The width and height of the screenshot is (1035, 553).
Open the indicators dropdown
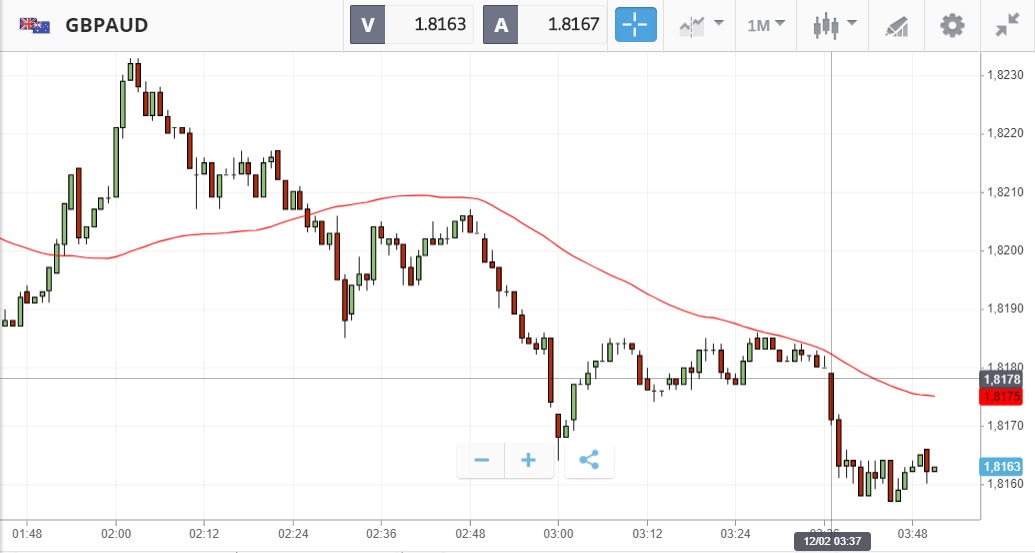[701, 25]
